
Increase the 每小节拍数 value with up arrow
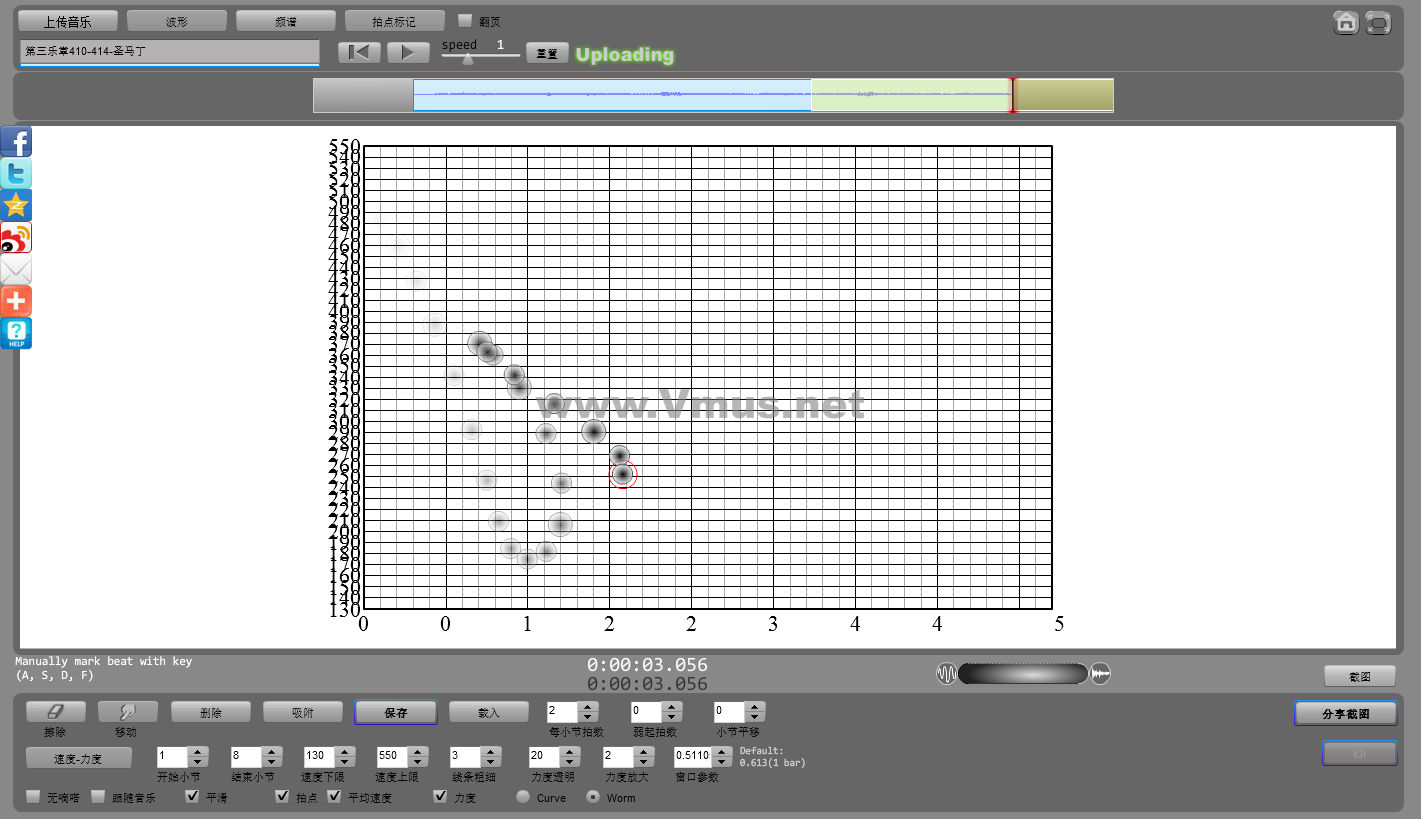pos(589,707)
